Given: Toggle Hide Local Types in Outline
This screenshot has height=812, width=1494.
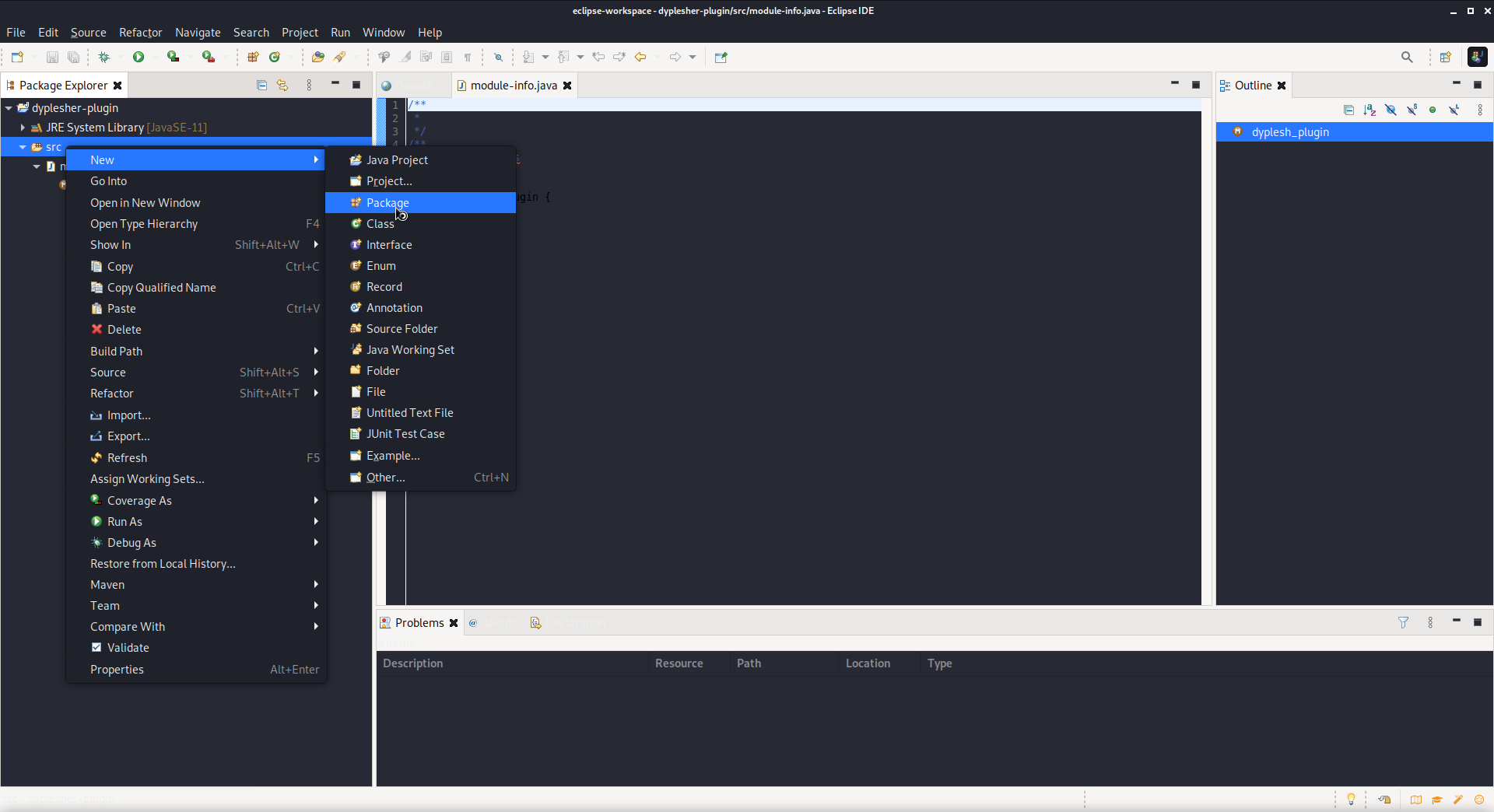Looking at the screenshot, I should (x=1454, y=110).
